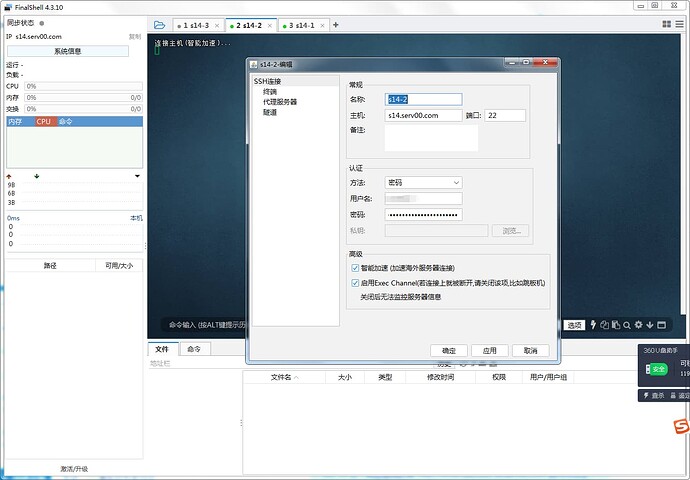Open terminal settings gear icon
This screenshot has height=480, width=690.
tap(639, 325)
